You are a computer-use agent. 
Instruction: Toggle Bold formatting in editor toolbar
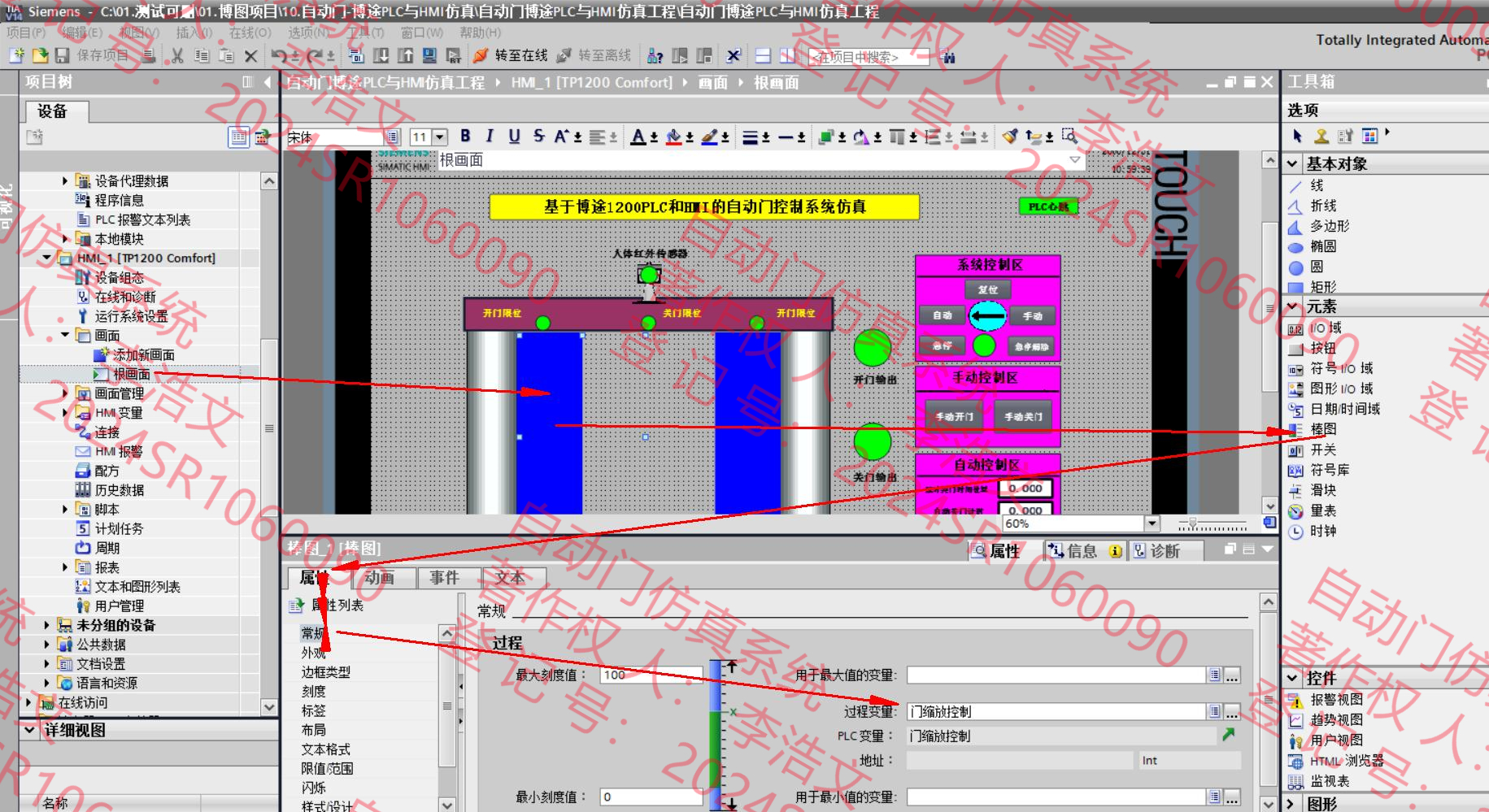click(x=465, y=136)
